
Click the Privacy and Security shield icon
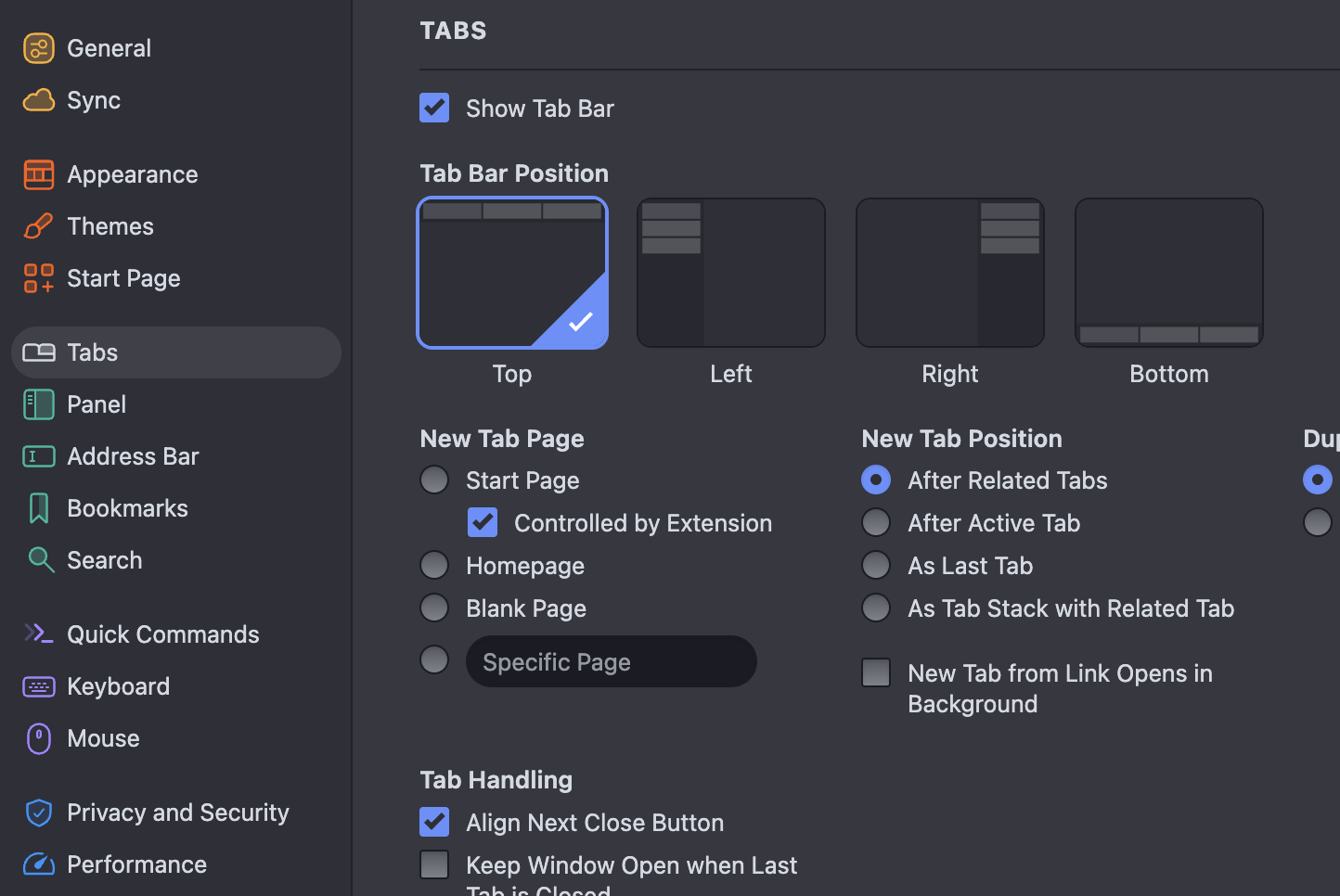39,813
